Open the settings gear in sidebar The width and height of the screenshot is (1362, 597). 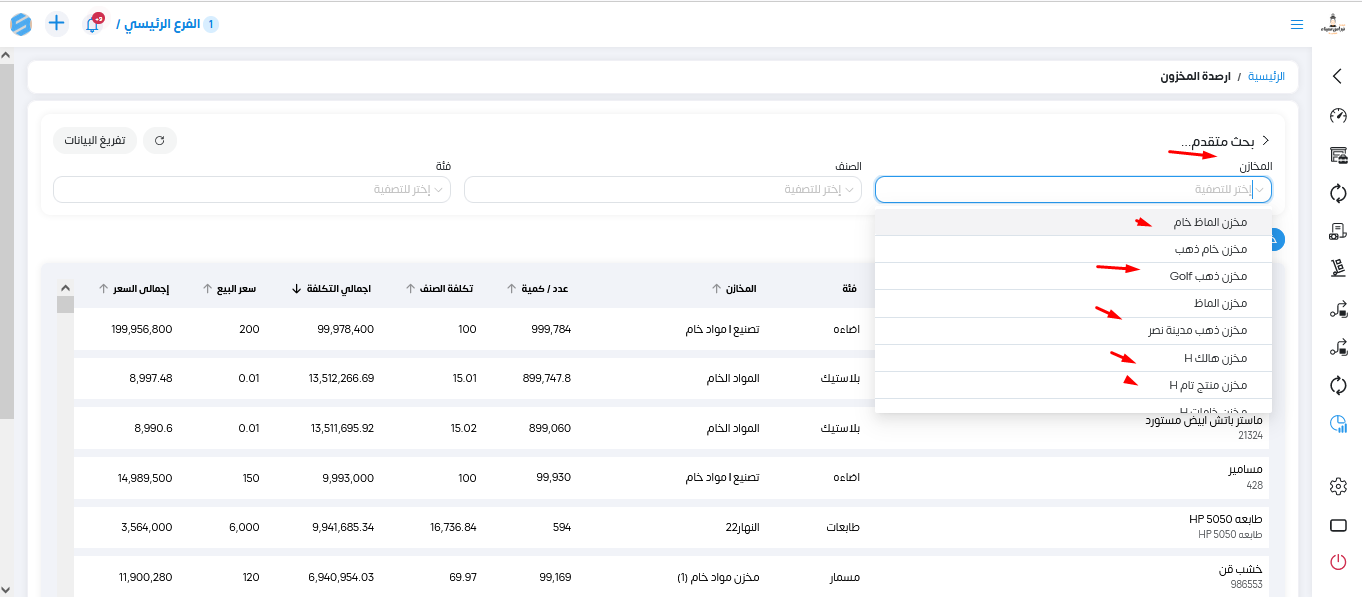1338,486
